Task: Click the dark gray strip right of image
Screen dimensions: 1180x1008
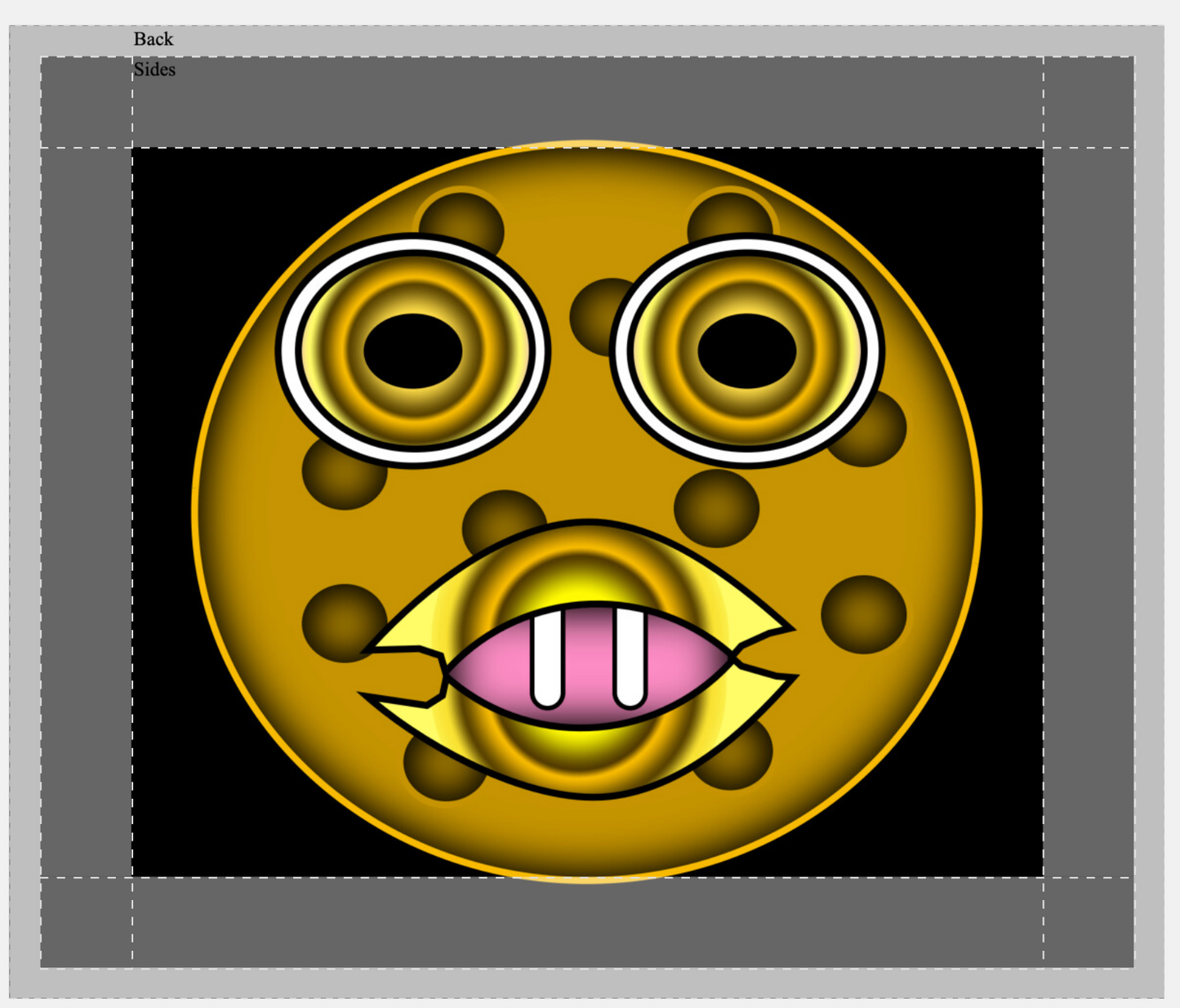Action: coord(1089,512)
